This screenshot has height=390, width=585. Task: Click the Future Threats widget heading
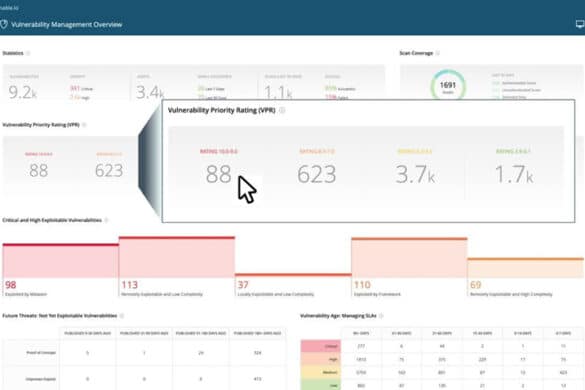coord(60,316)
